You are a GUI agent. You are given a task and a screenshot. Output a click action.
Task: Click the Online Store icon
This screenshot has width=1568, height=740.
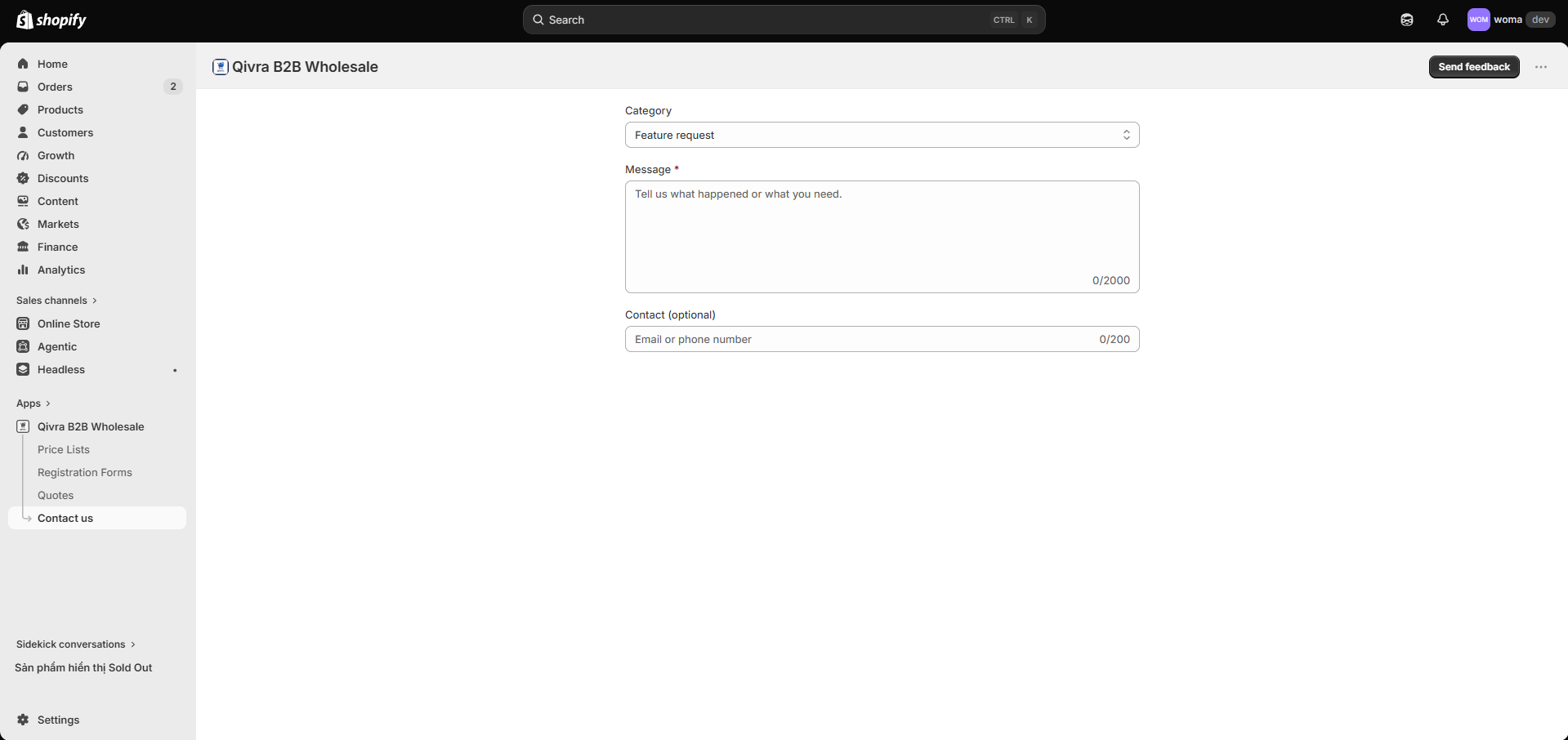[x=23, y=323]
